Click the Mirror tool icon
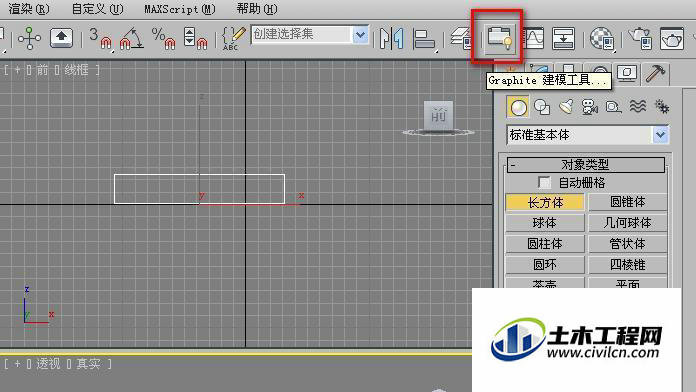This screenshot has width=696, height=392. coord(392,38)
